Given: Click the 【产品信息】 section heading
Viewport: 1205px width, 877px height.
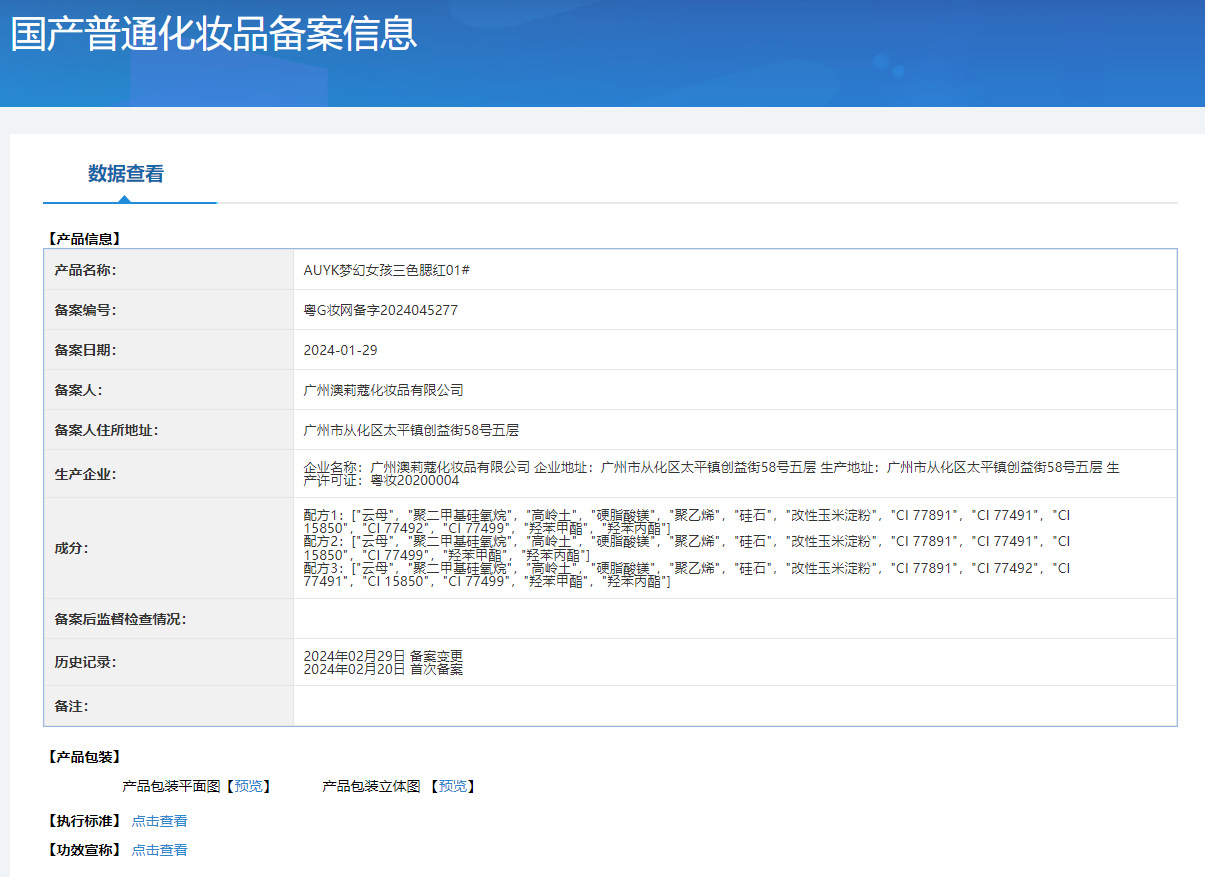Looking at the screenshot, I should [83, 239].
